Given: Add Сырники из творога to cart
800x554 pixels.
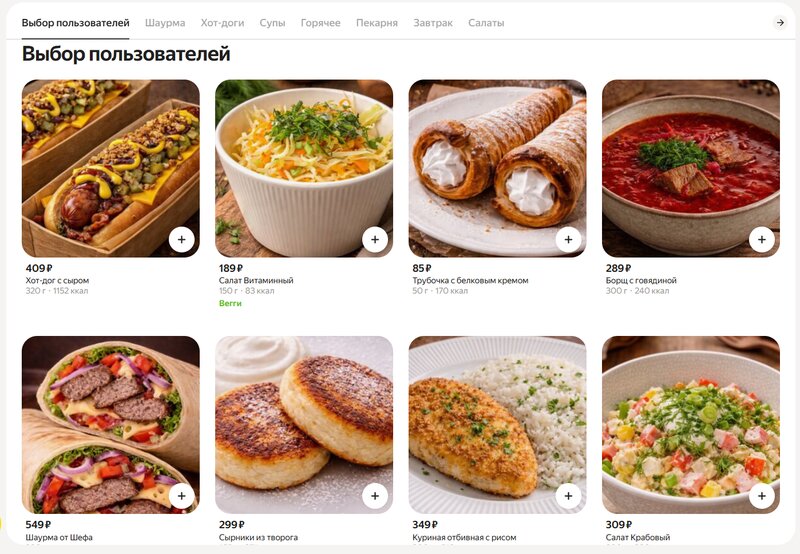Looking at the screenshot, I should [x=375, y=496].
